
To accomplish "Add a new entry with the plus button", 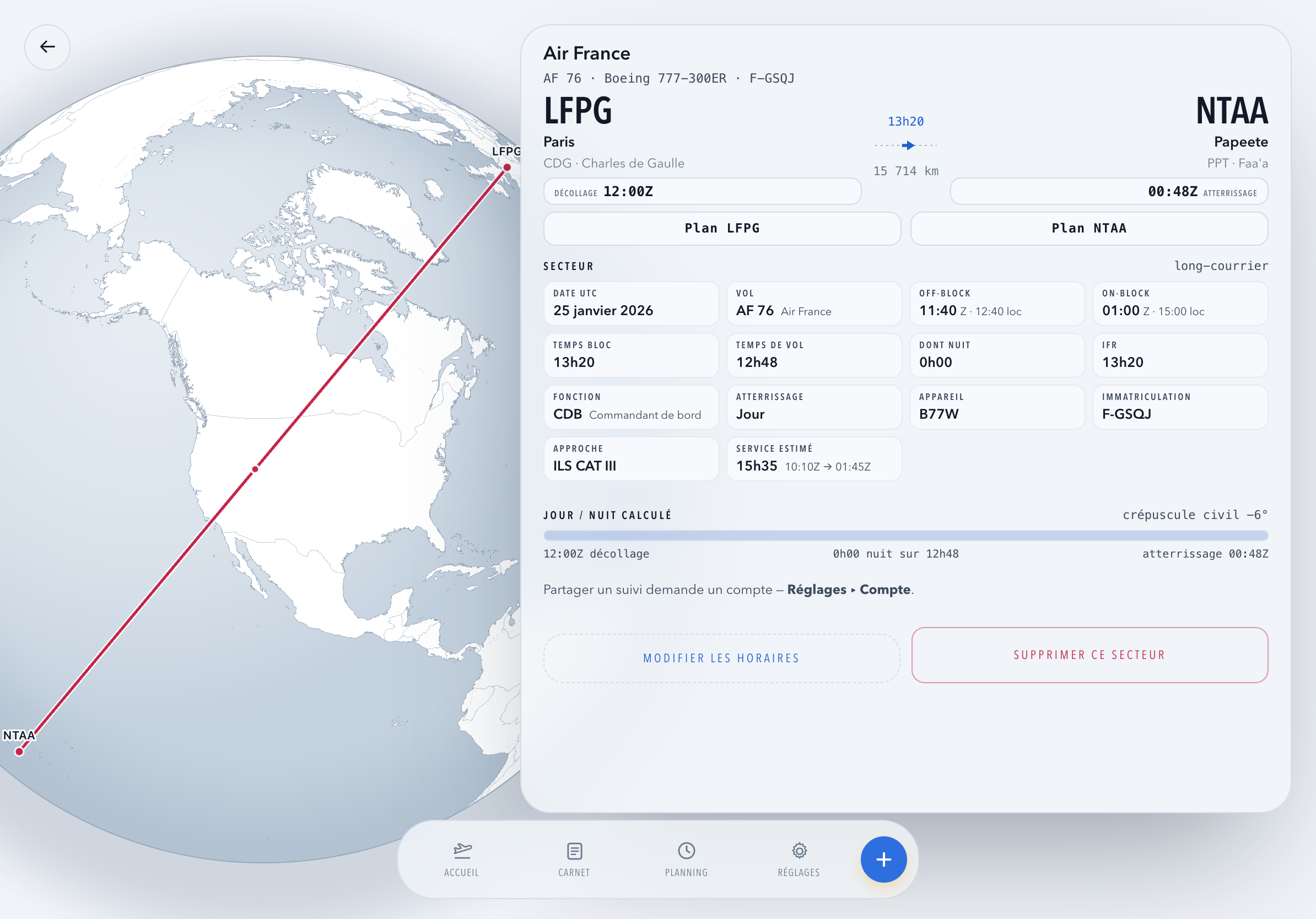I will pos(883,859).
